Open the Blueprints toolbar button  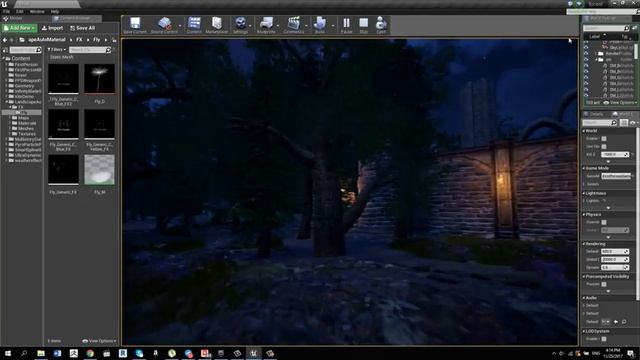click(x=266, y=25)
